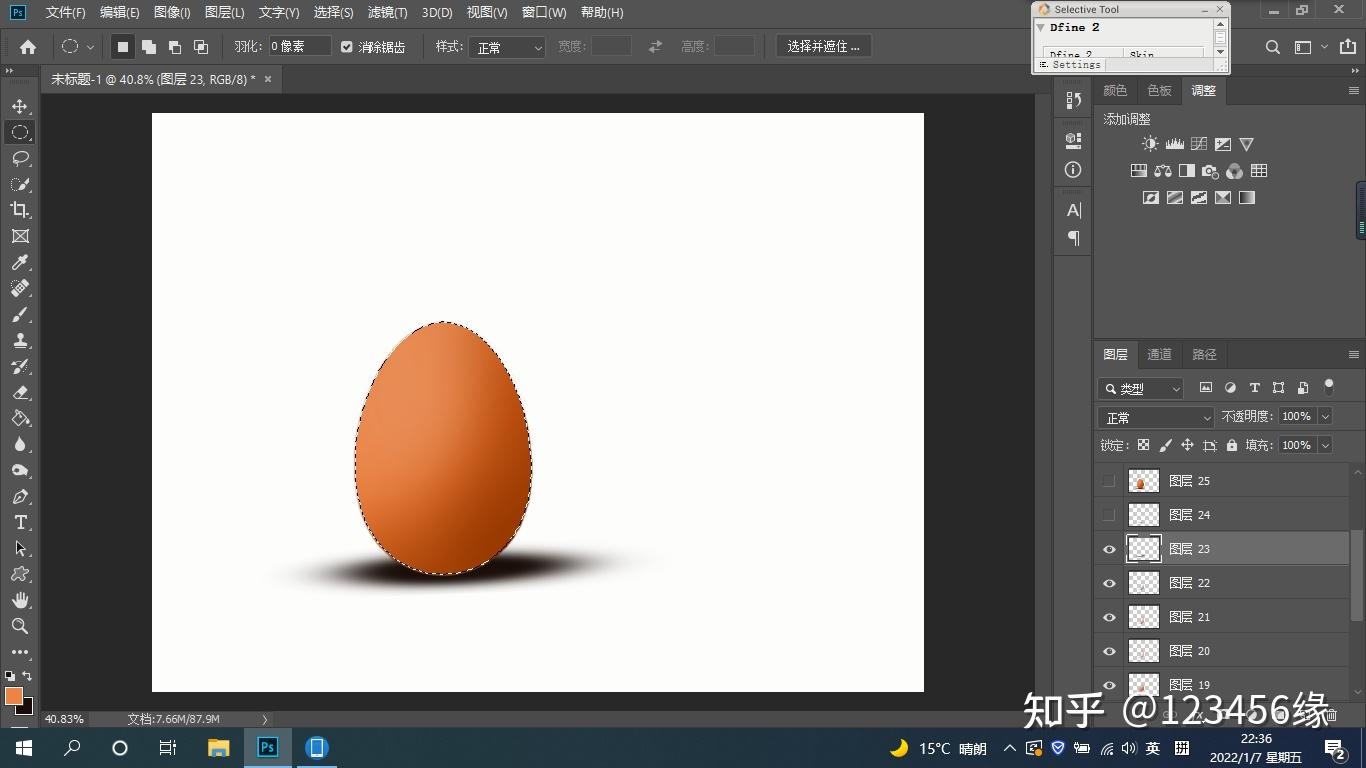This screenshot has height=768, width=1366.
Task: Hide the 图层 22 layer
Action: [x=1109, y=583]
